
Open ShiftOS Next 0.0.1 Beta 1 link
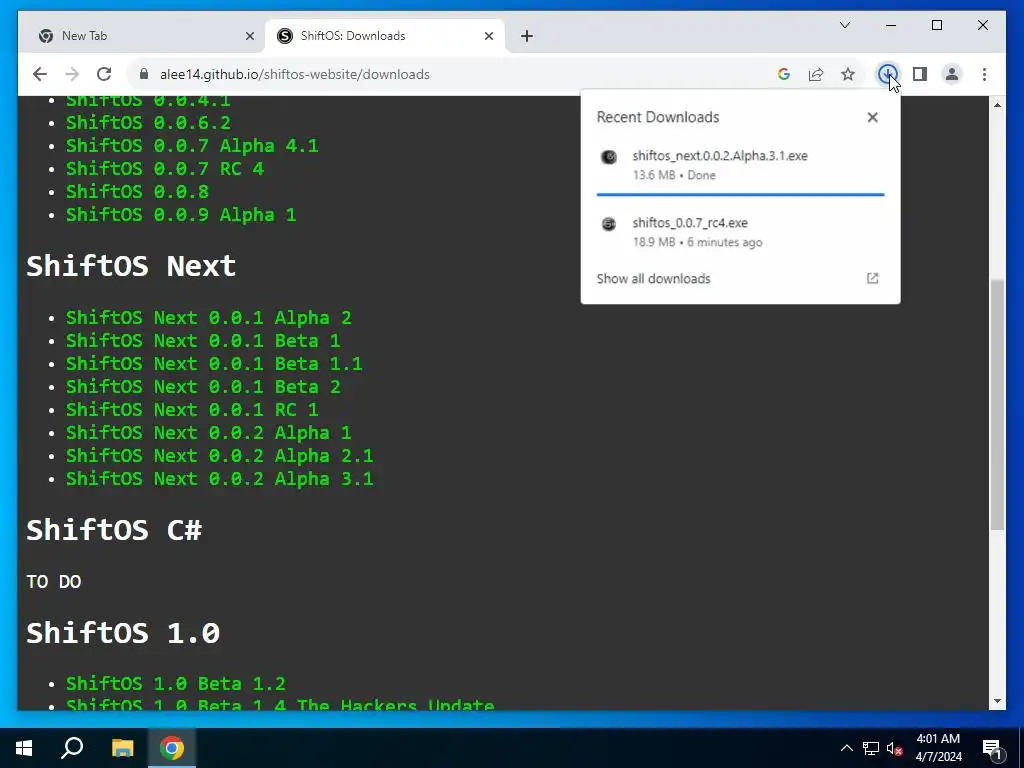pos(203,341)
